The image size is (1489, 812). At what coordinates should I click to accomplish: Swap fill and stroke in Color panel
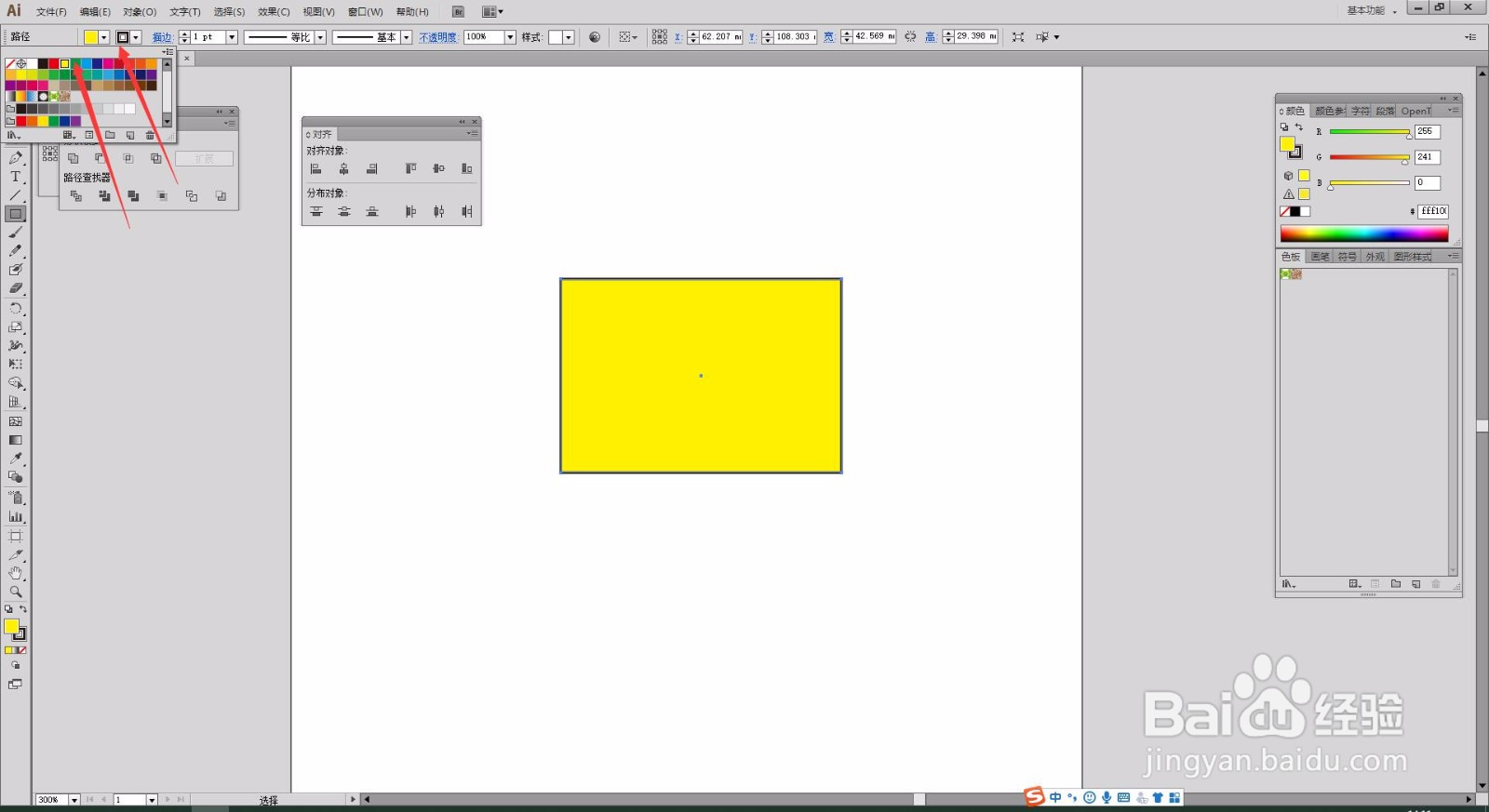pos(1299,127)
